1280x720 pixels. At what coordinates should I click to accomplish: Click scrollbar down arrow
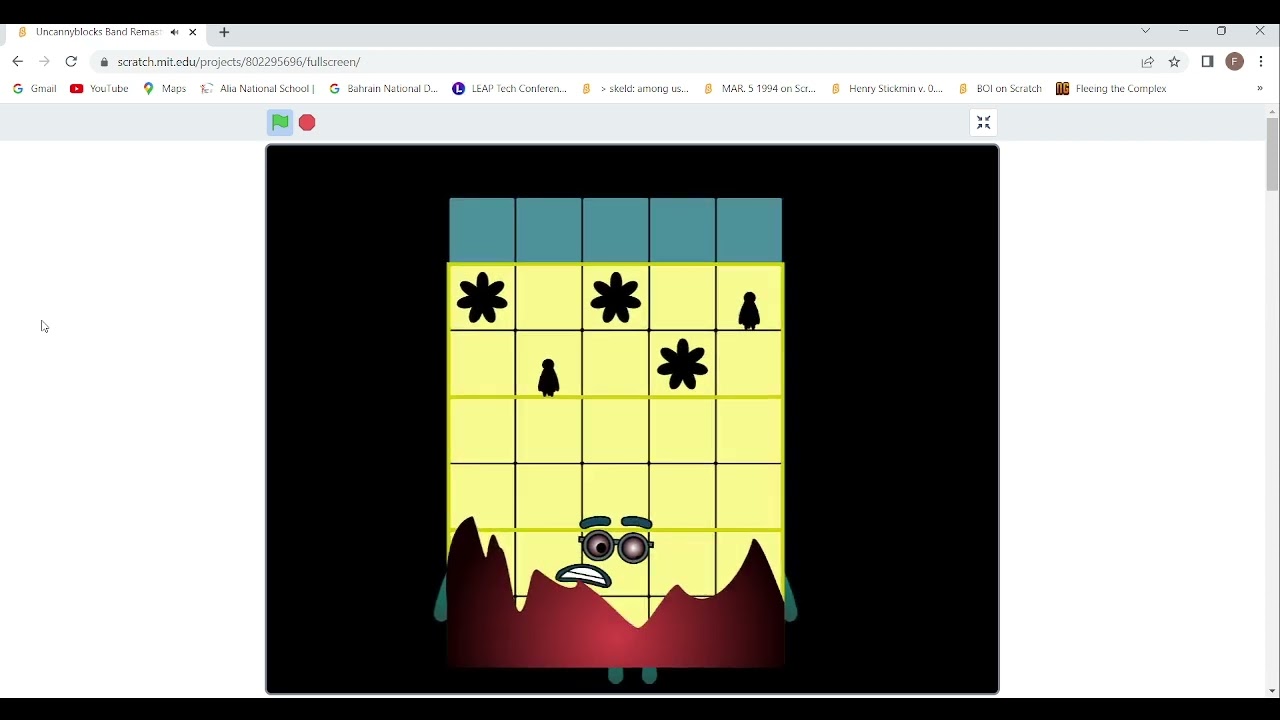tap(1272, 691)
